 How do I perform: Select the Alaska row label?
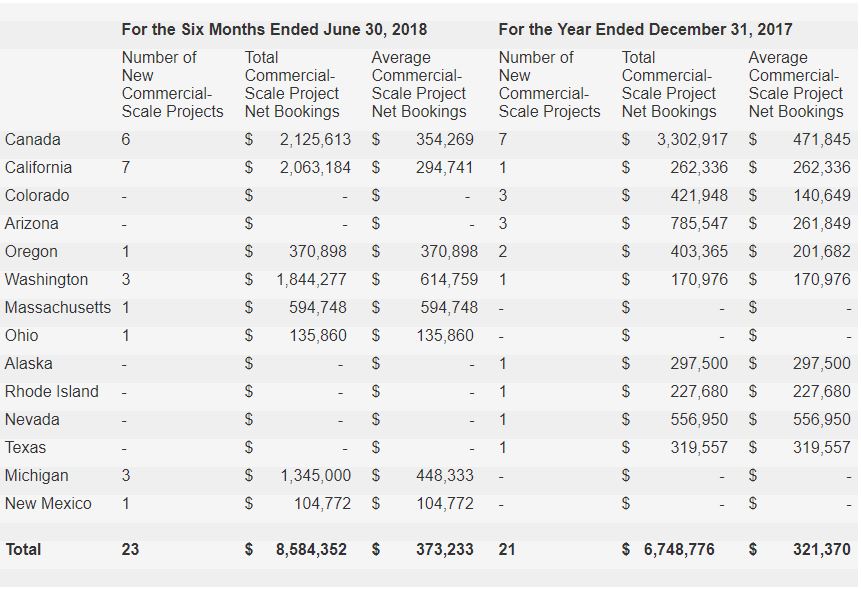[x=29, y=364]
